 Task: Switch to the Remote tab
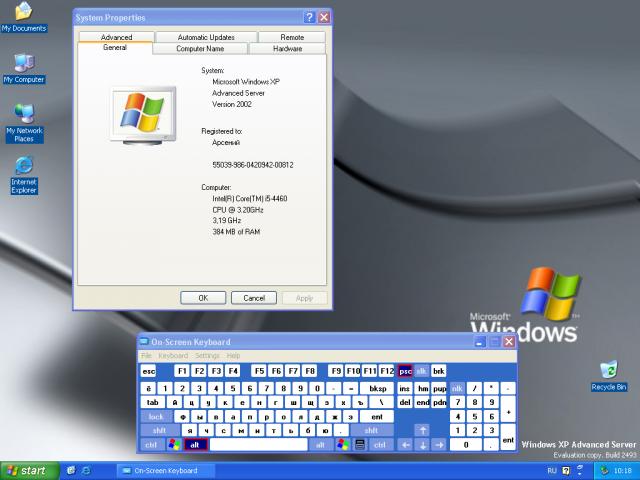pyautogui.click(x=292, y=37)
